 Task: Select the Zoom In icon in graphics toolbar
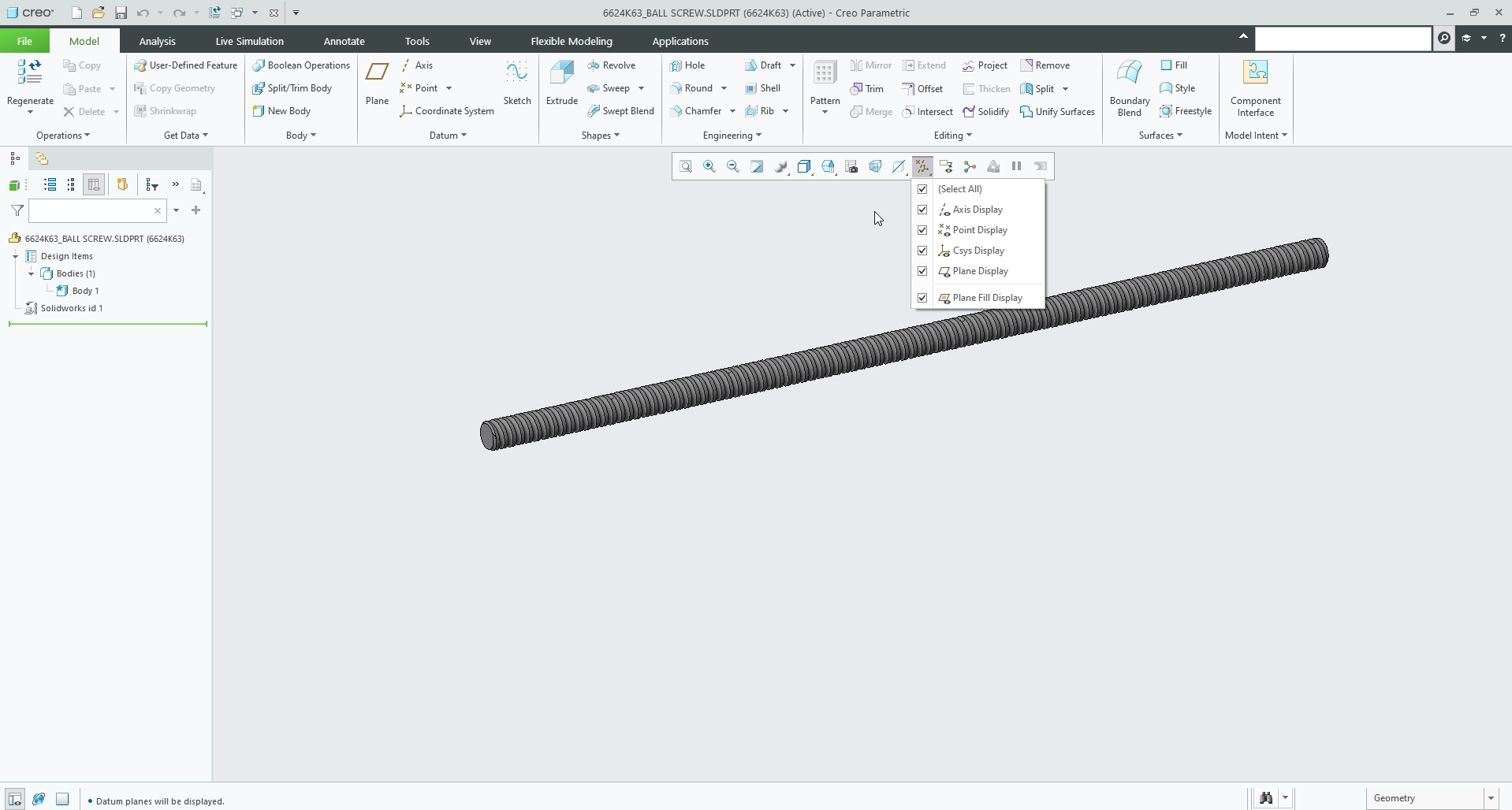(x=708, y=165)
